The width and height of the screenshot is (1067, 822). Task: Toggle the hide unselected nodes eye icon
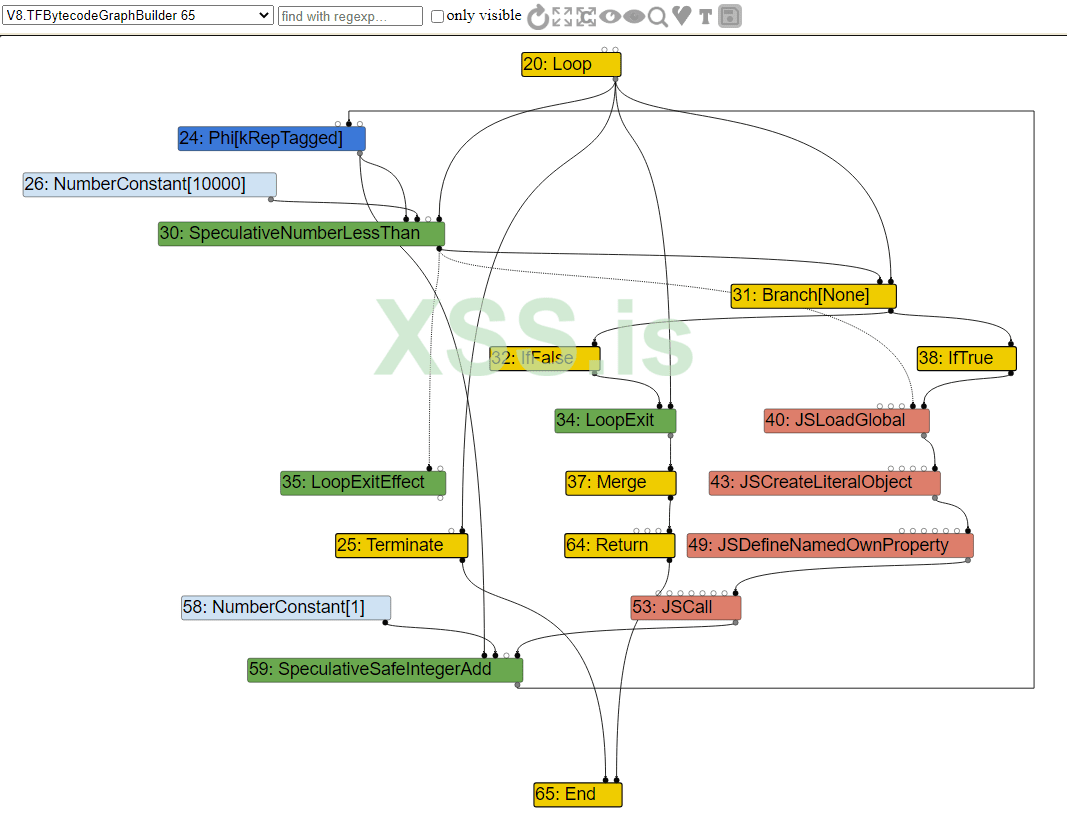pyautogui.click(x=610, y=16)
